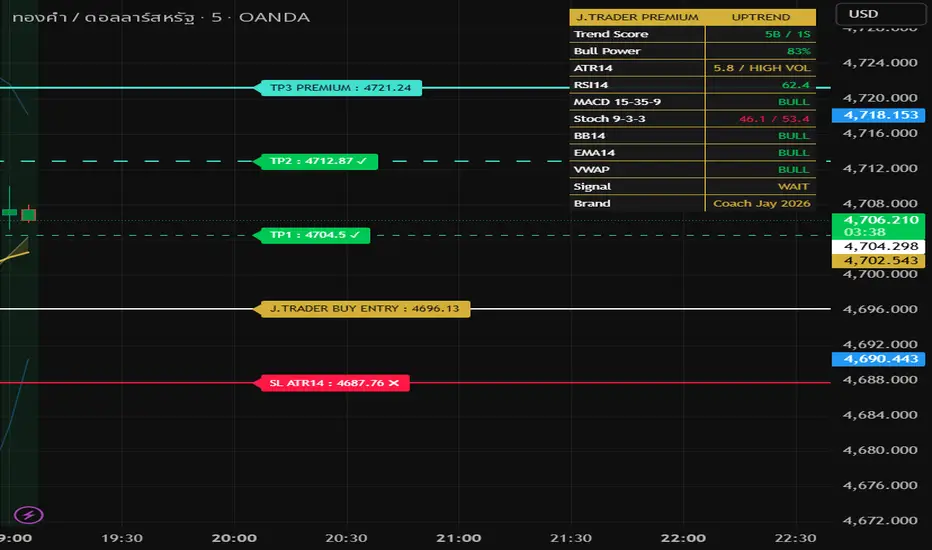
Task: Click the 4,672.000 price axis label
Action: click(x=880, y=520)
